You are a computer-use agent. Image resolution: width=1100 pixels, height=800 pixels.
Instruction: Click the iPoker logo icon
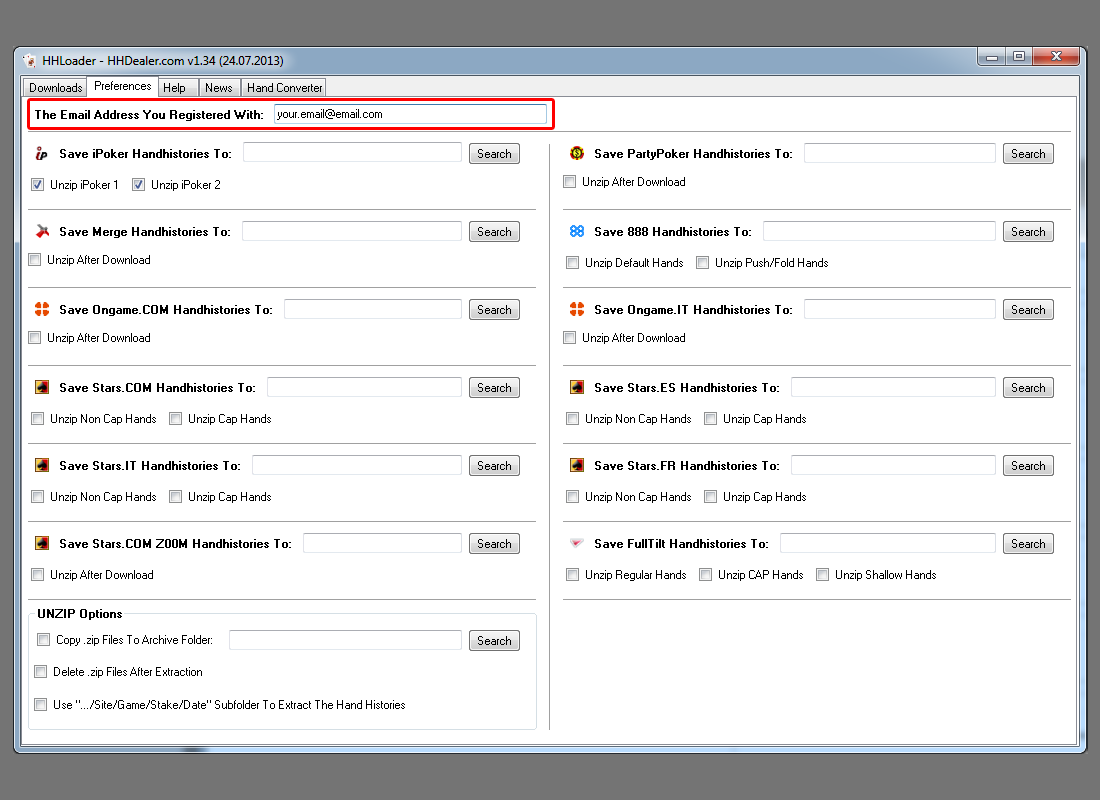tap(41, 154)
